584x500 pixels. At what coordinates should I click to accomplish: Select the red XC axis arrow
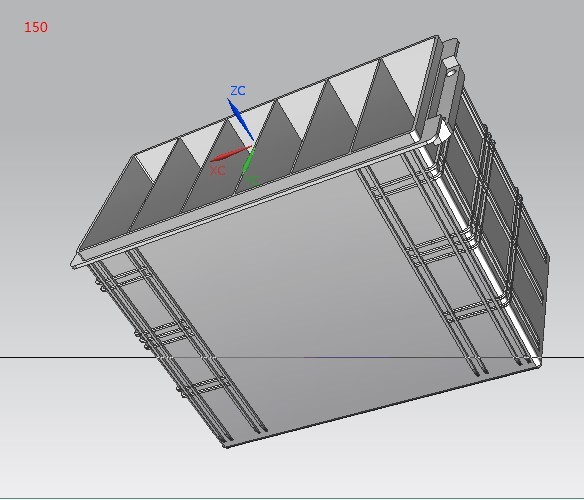[231, 154]
